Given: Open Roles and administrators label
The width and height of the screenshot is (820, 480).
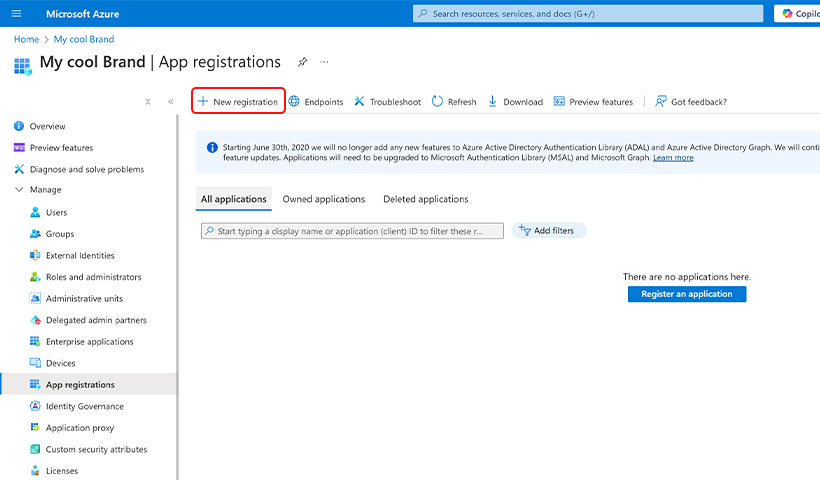Looking at the screenshot, I should coord(94,277).
